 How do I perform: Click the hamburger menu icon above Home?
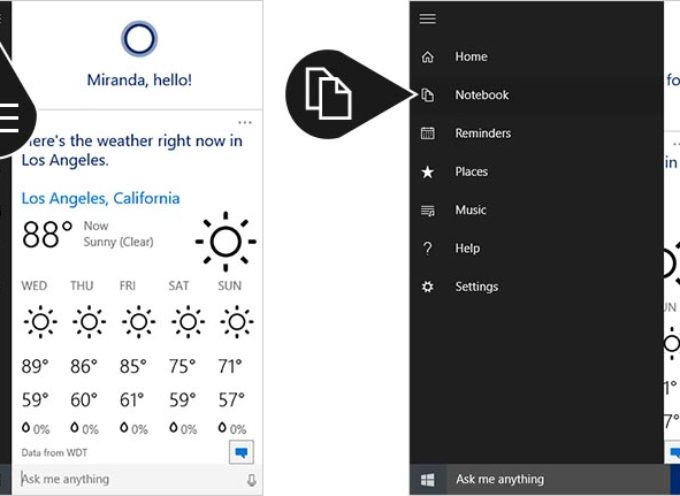click(428, 18)
